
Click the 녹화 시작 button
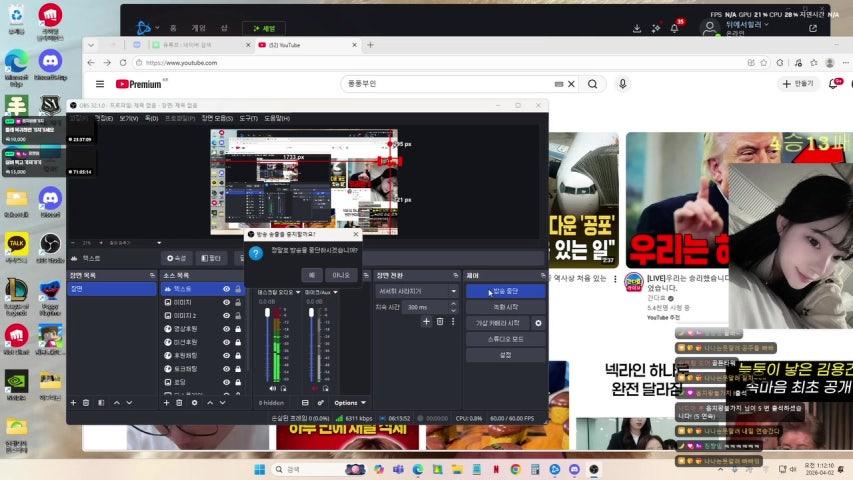click(x=505, y=307)
